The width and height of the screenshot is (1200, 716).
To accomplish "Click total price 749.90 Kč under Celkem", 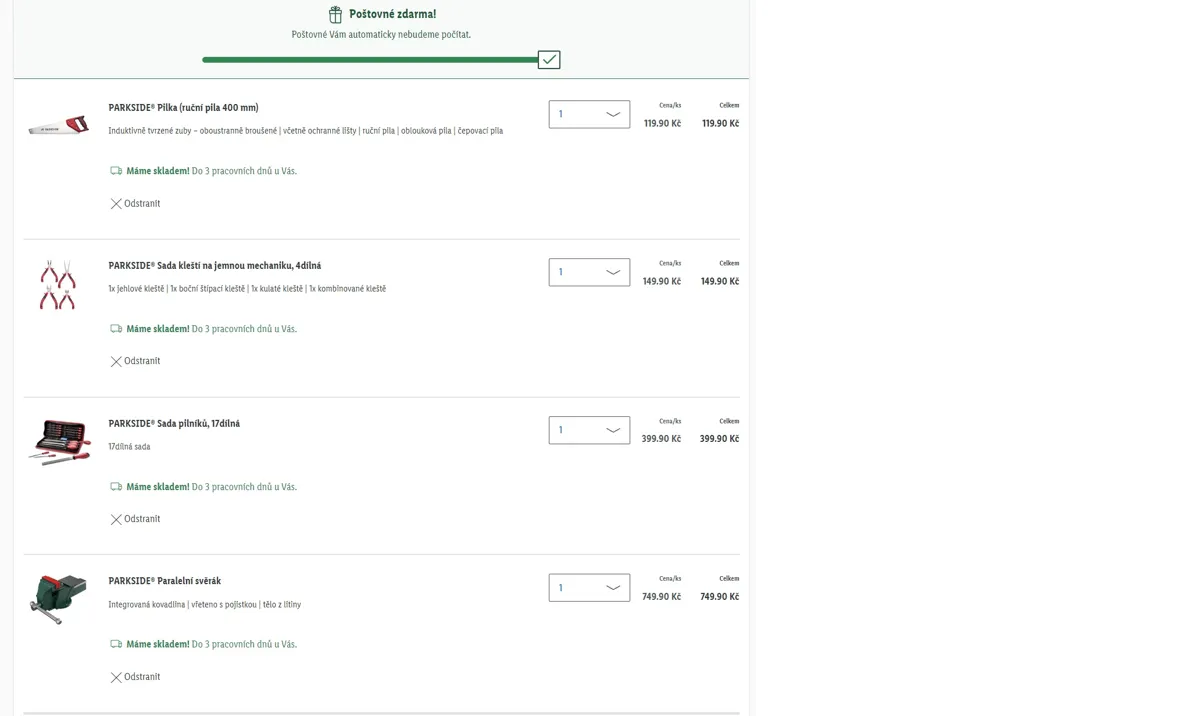I will 720,597.
